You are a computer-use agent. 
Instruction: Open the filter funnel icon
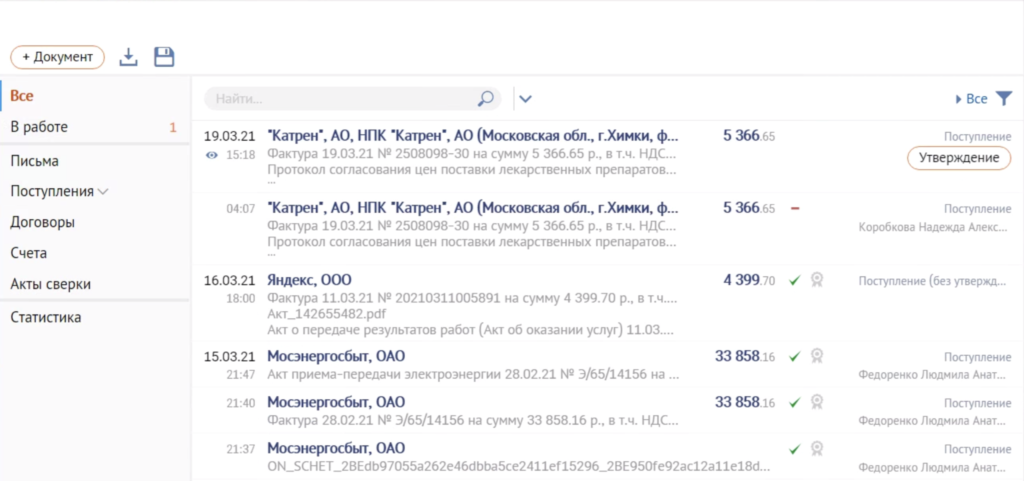click(x=1004, y=99)
